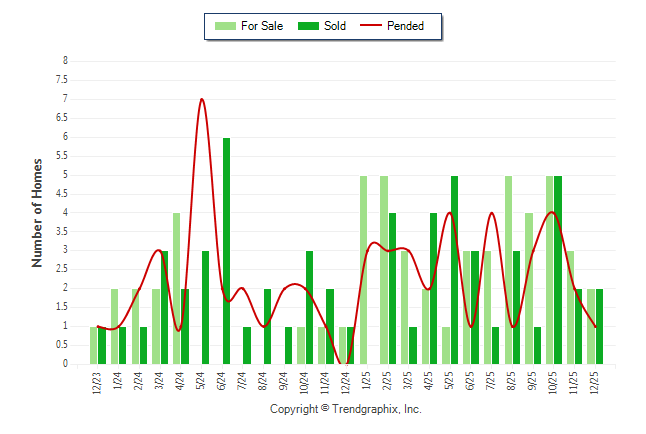
Task: Click the 12/25 x-axis date label
Action: point(596,384)
